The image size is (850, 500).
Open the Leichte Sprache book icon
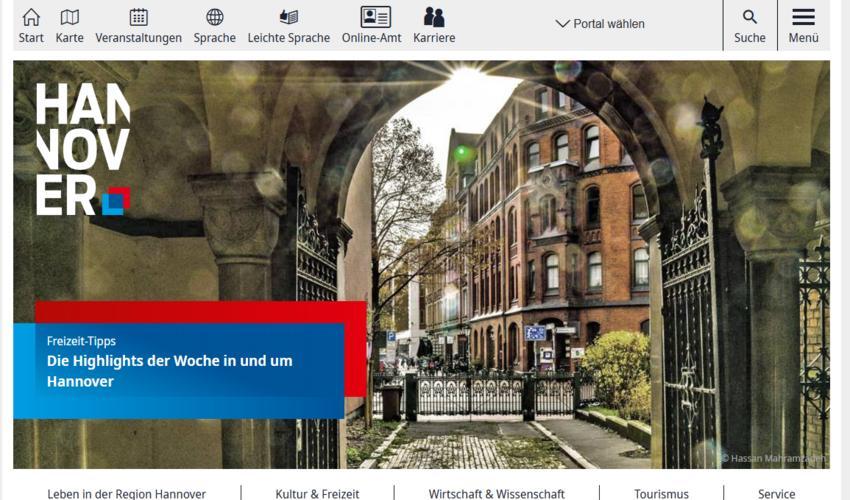click(288, 17)
